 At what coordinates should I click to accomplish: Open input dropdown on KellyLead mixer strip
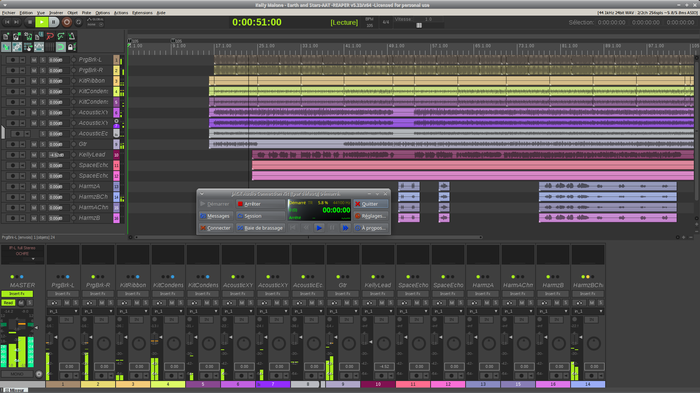click(x=378, y=311)
